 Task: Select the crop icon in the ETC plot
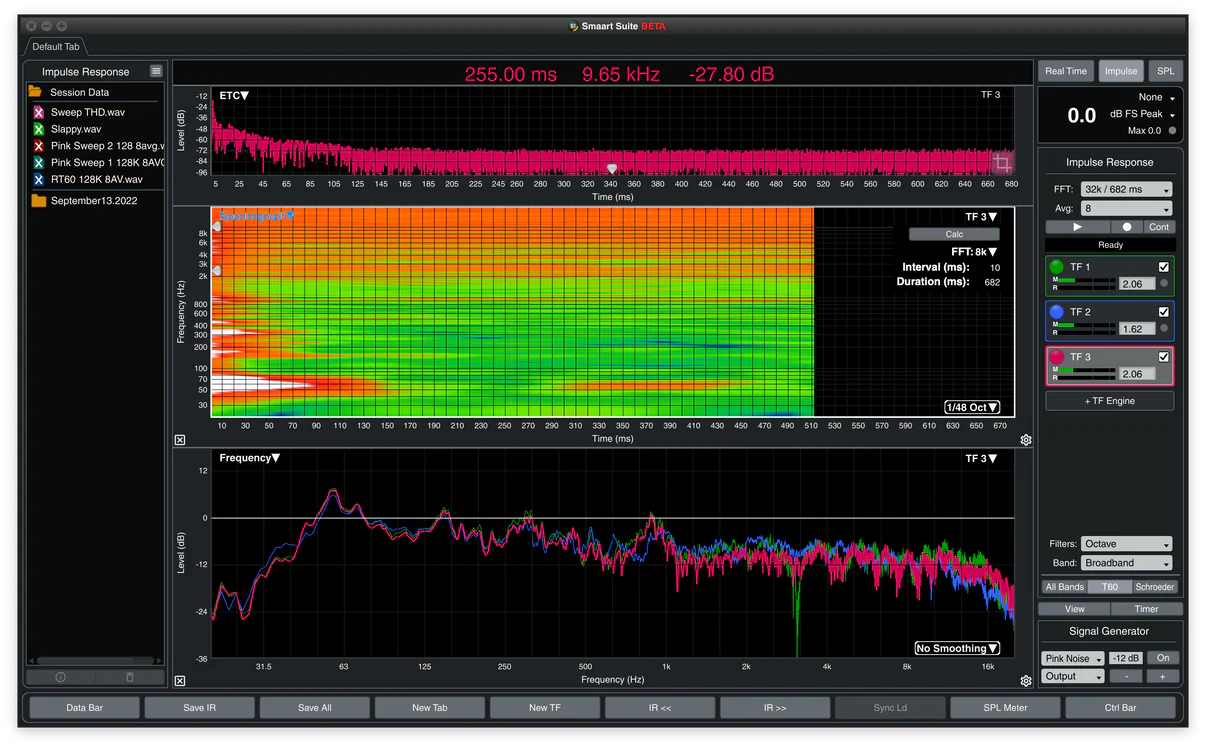tap(1001, 163)
